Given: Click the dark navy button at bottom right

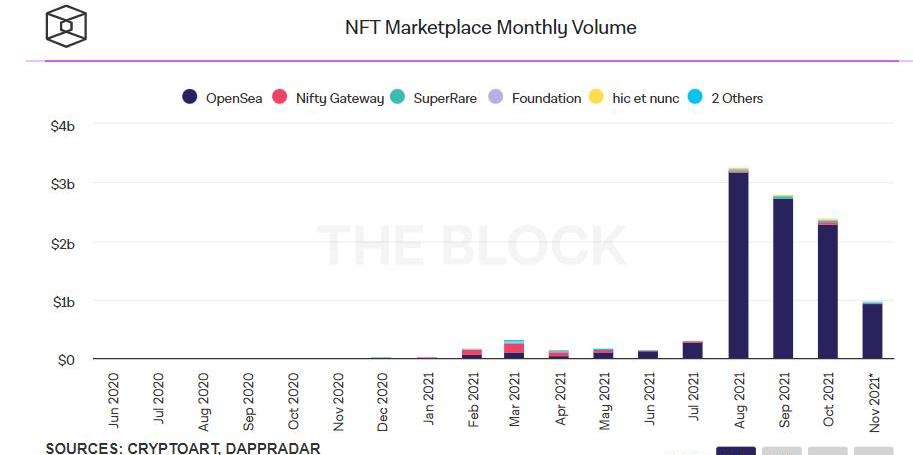Looking at the screenshot, I should click(x=736, y=450).
